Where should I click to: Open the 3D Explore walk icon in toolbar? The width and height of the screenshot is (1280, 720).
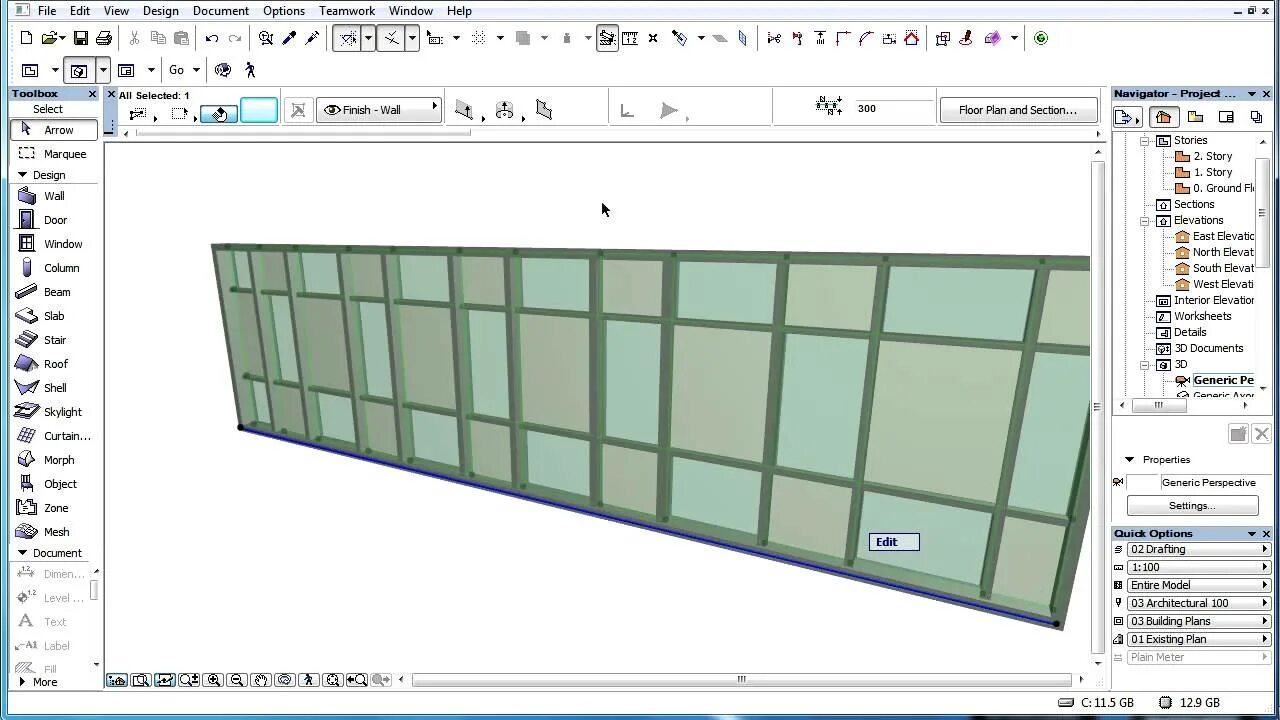250,70
